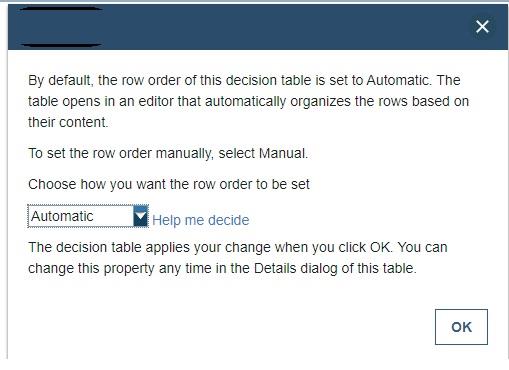This screenshot has height=370, width=509.
Task: Click the 'Choose how you want the row order' label
Action: 169,184
